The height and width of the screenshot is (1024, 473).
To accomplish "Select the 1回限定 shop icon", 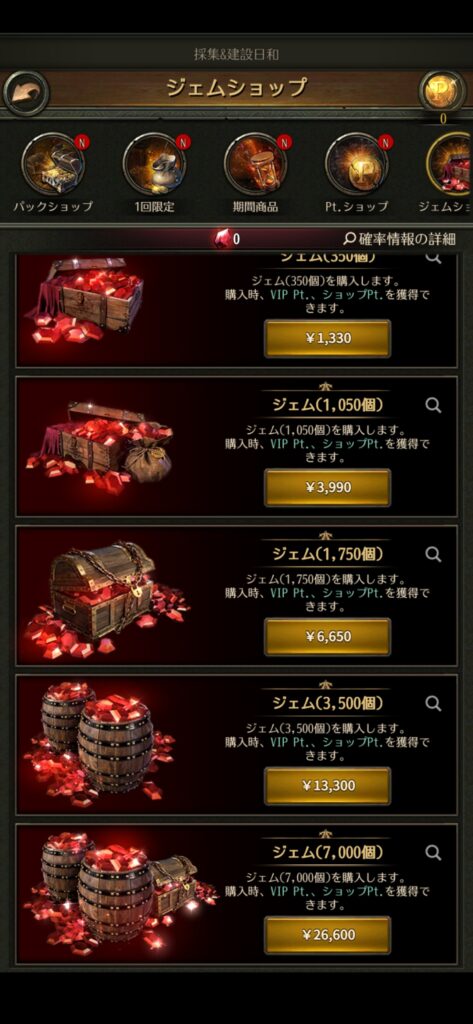I will pos(154,164).
